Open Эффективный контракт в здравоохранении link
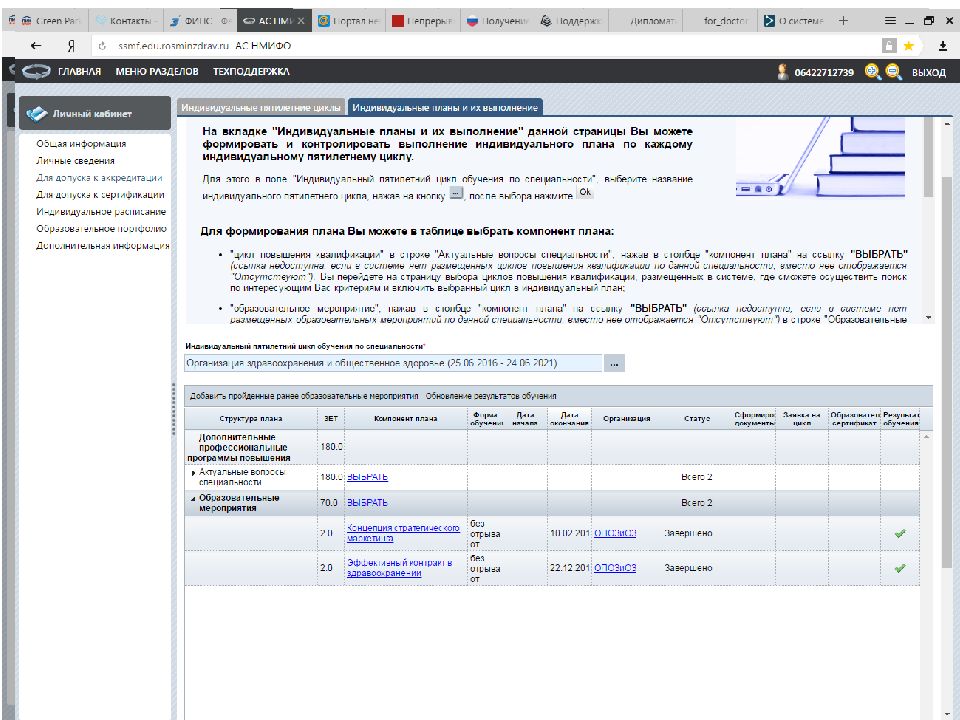Viewport: 960px width, 720px height. coord(399,568)
